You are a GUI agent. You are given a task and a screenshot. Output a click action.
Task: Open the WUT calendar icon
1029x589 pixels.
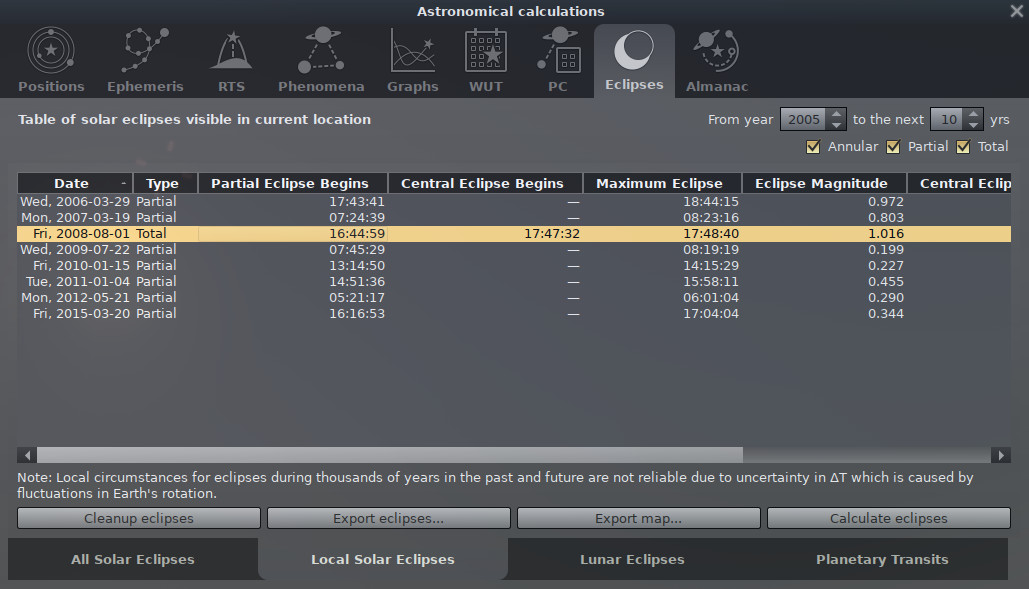[486, 50]
